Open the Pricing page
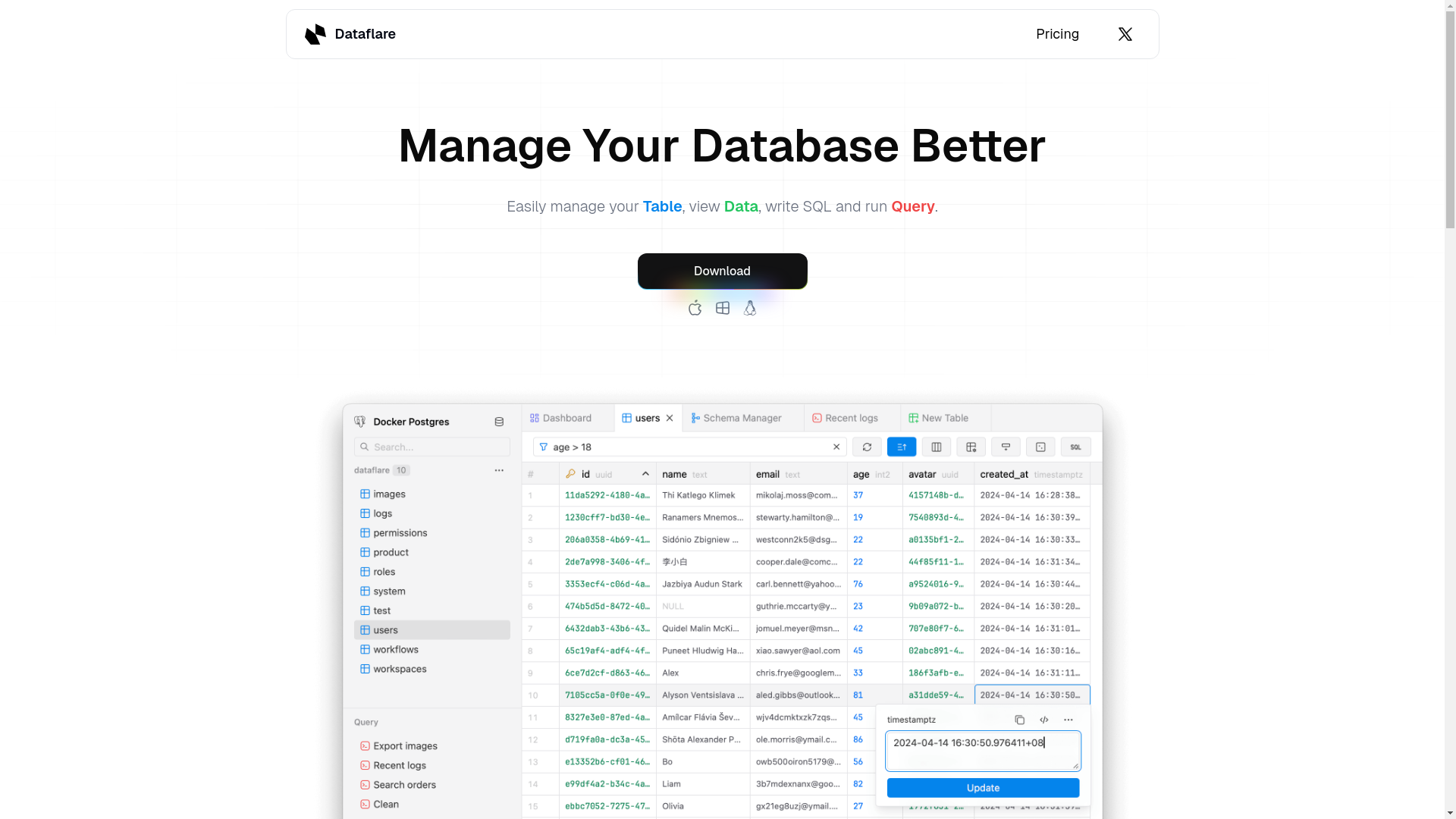The width and height of the screenshot is (1456, 819). [1057, 34]
